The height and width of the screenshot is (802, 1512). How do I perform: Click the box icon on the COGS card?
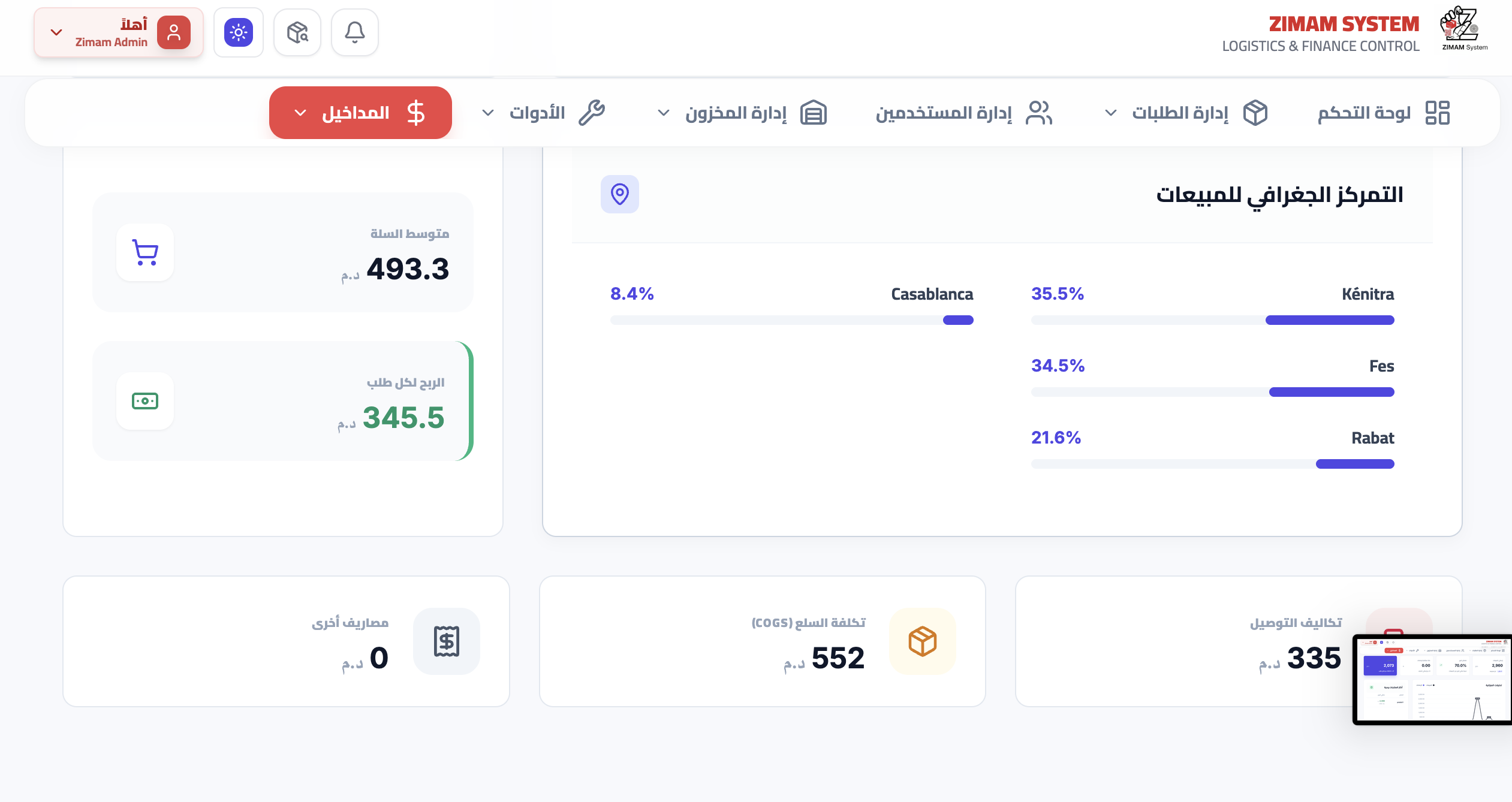click(922, 641)
